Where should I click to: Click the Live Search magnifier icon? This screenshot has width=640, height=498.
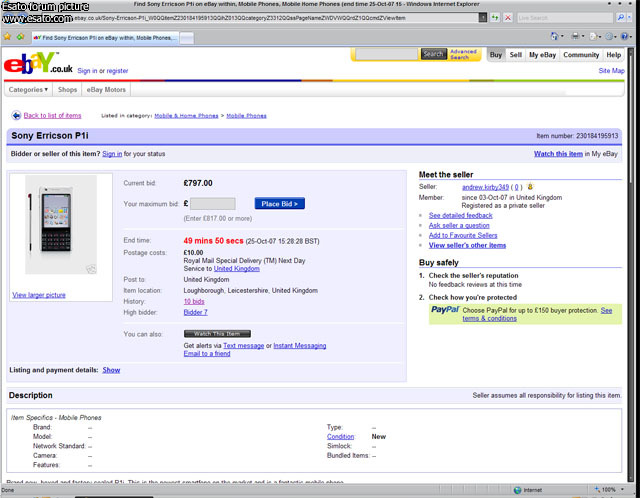pyautogui.click(x=620, y=18)
